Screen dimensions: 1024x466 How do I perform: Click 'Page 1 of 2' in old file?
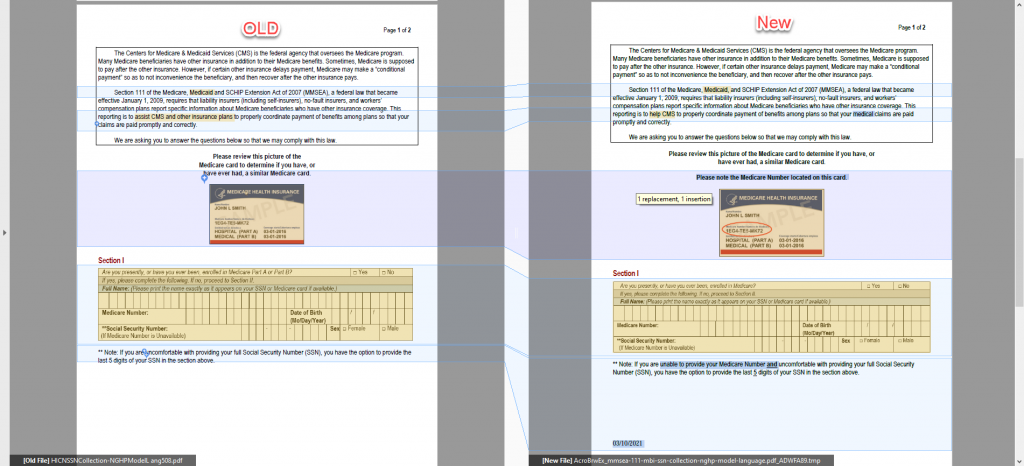coord(397,30)
